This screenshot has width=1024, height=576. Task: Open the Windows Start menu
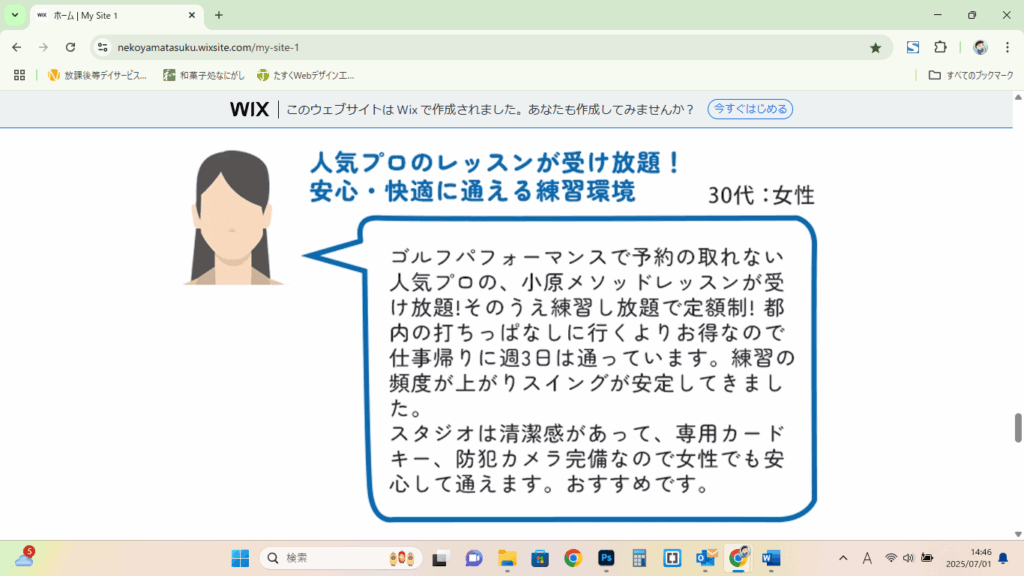pyautogui.click(x=240, y=558)
